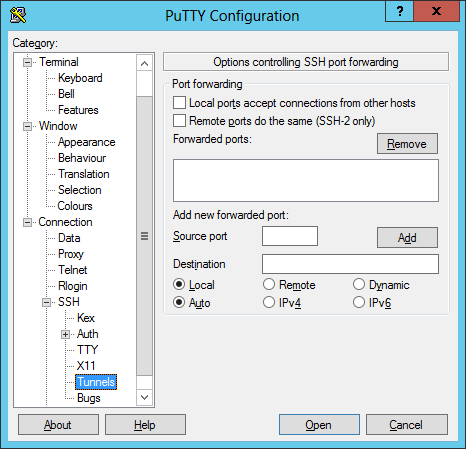Click the category list scroll down arrow
Image resolution: width=466 pixels, height=449 pixels.
pyautogui.click(x=144, y=397)
